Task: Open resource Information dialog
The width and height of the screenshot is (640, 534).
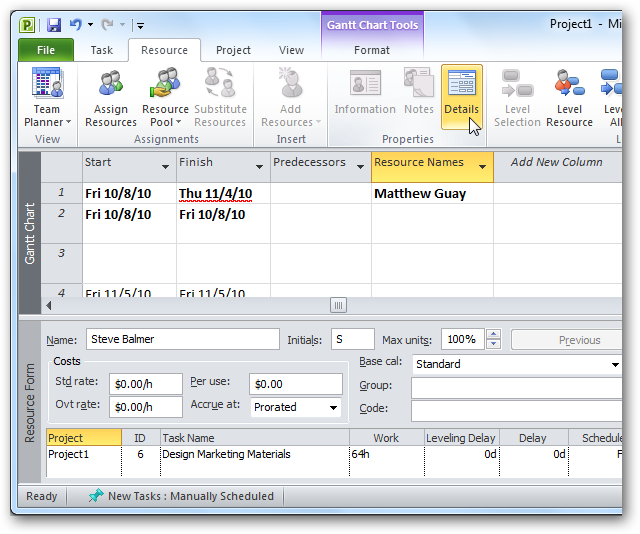Action: (365, 93)
